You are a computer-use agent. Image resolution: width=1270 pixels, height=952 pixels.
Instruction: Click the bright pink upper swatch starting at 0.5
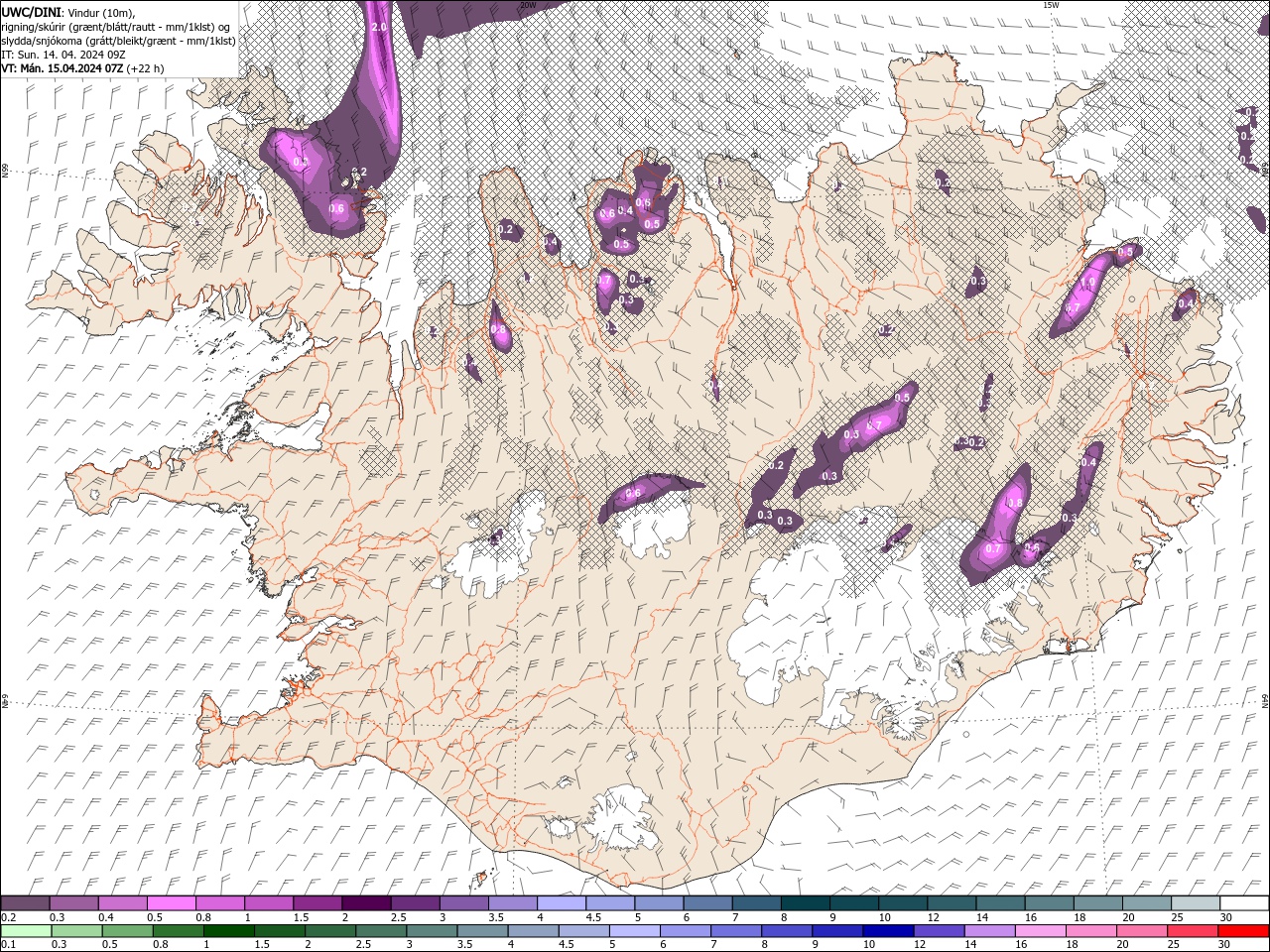[171, 902]
